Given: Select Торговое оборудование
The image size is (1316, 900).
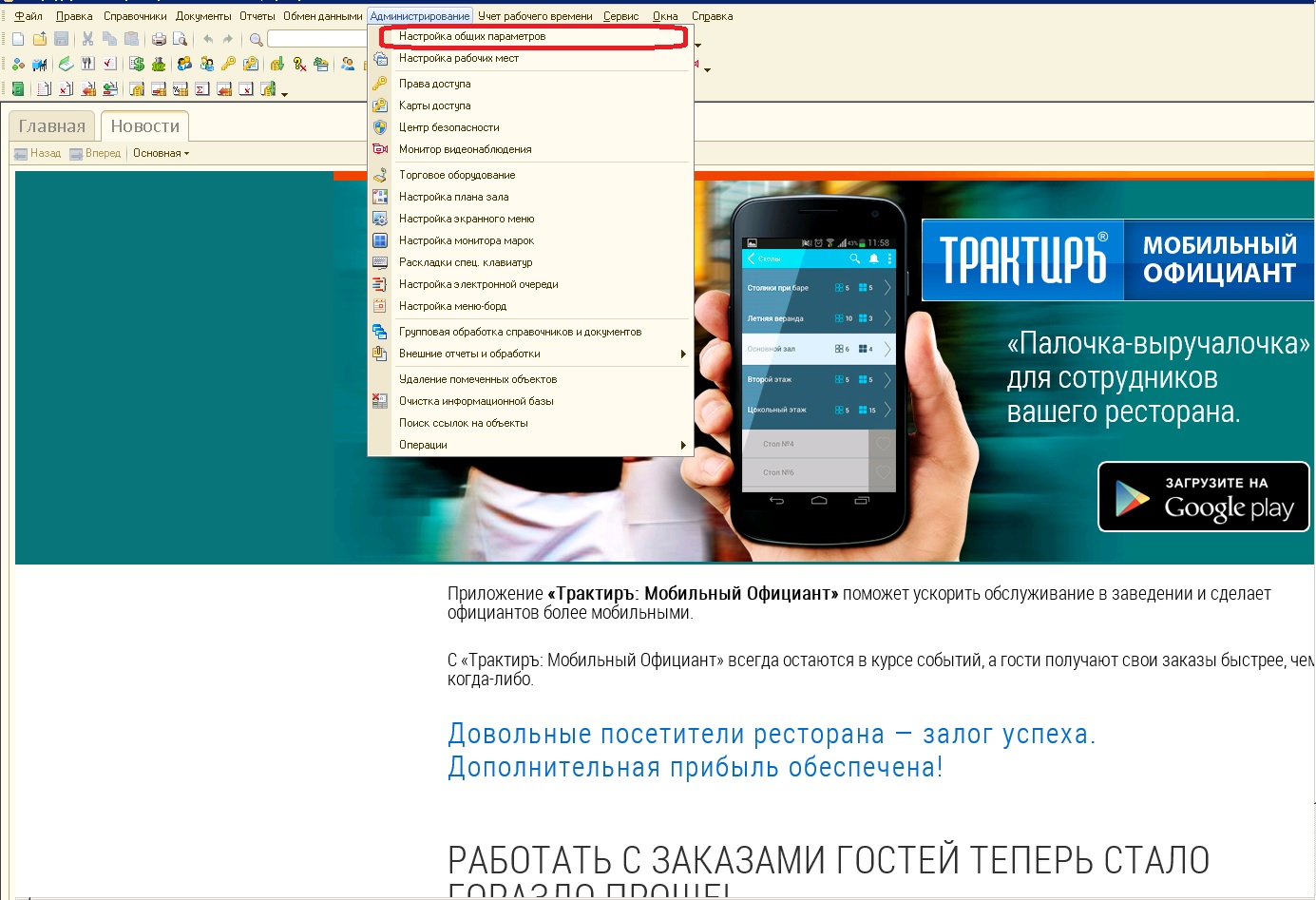Looking at the screenshot, I should 530,175.
